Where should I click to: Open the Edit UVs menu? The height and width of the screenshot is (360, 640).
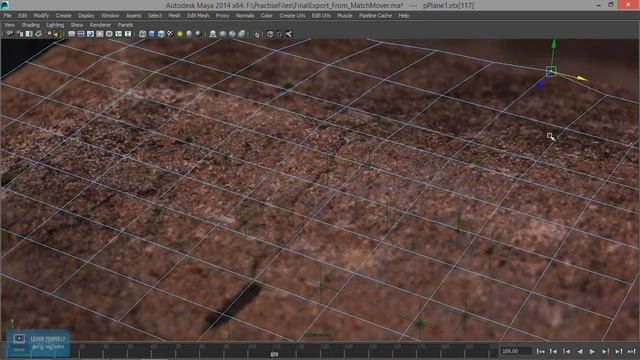(x=321, y=16)
